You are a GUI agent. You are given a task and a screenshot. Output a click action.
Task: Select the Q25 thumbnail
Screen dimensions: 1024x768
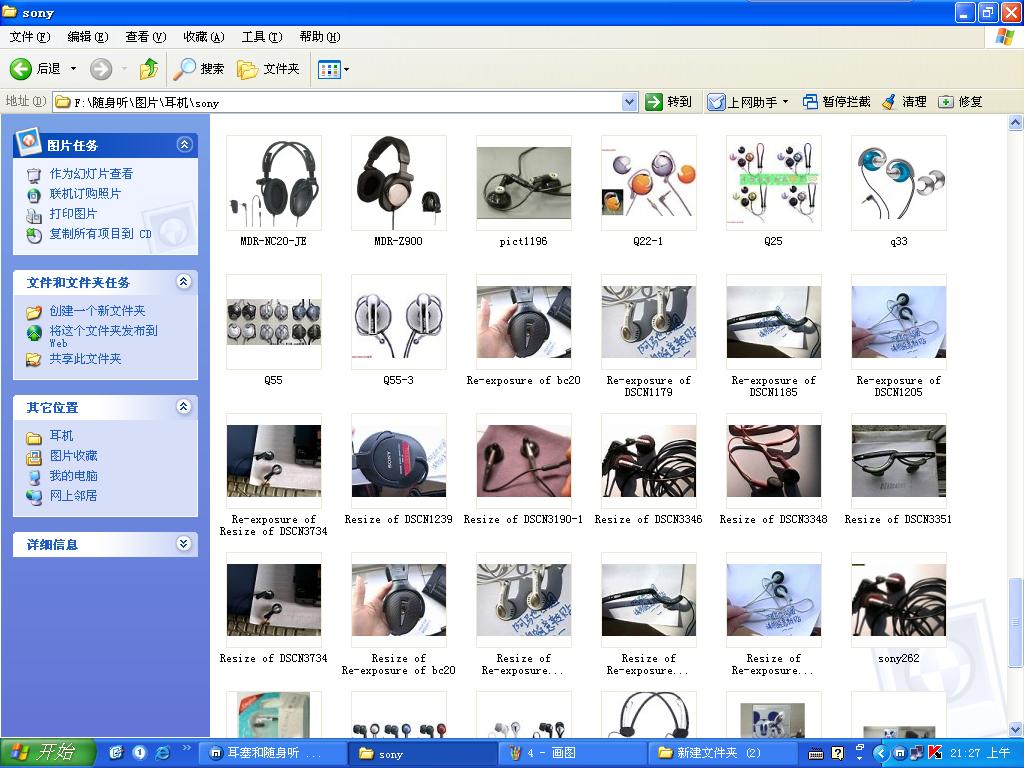click(x=774, y=183)
